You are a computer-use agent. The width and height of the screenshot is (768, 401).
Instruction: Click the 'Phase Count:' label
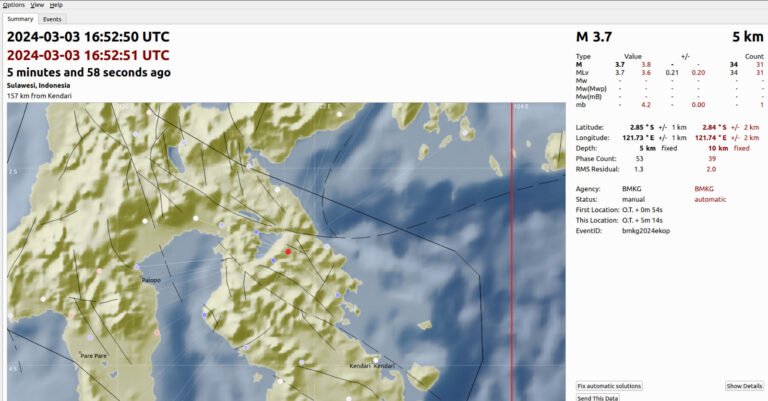[x=596, y=159]
